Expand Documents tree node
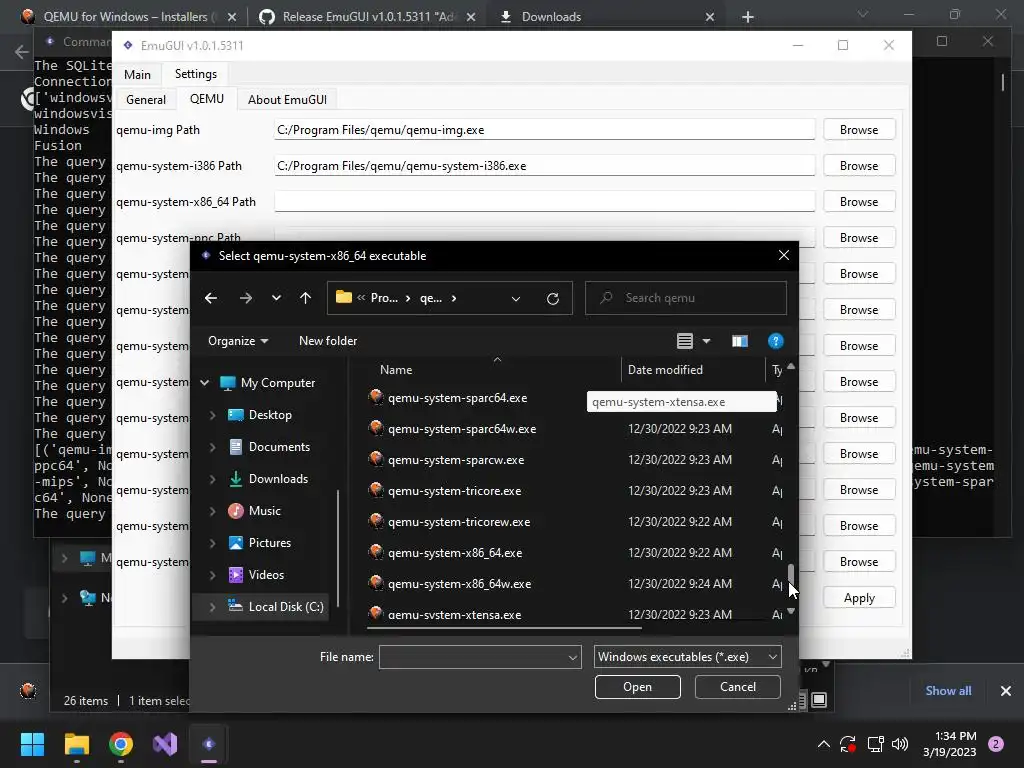 coord(212,447)
